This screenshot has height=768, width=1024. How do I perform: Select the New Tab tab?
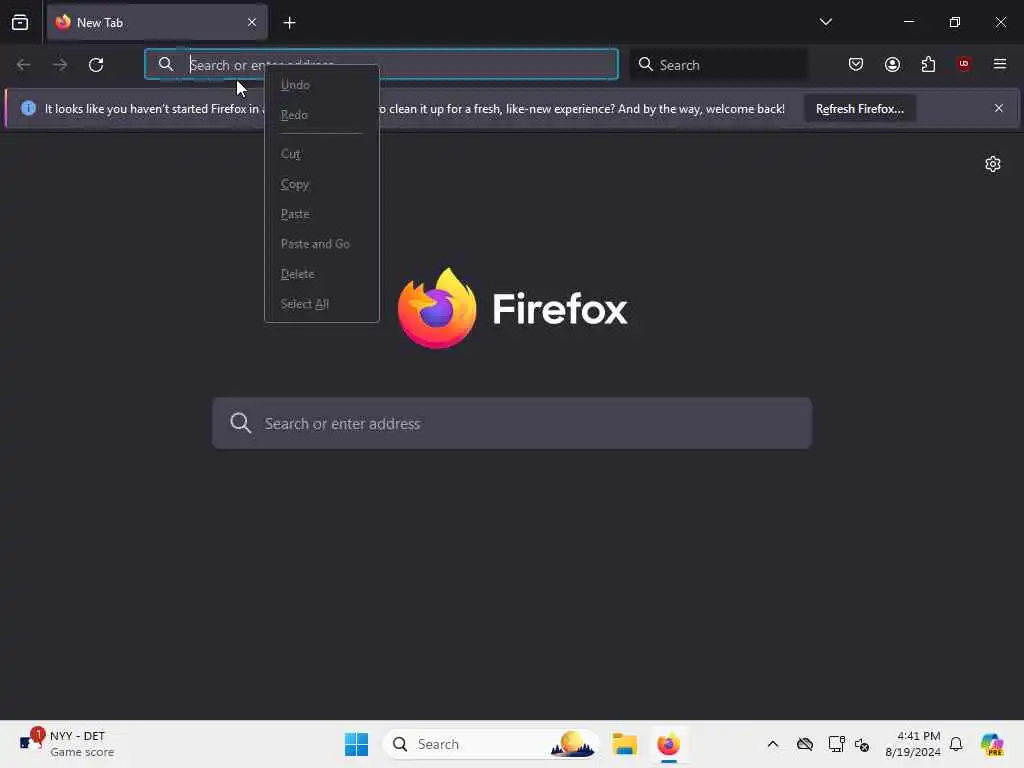(x=157, y=22)
